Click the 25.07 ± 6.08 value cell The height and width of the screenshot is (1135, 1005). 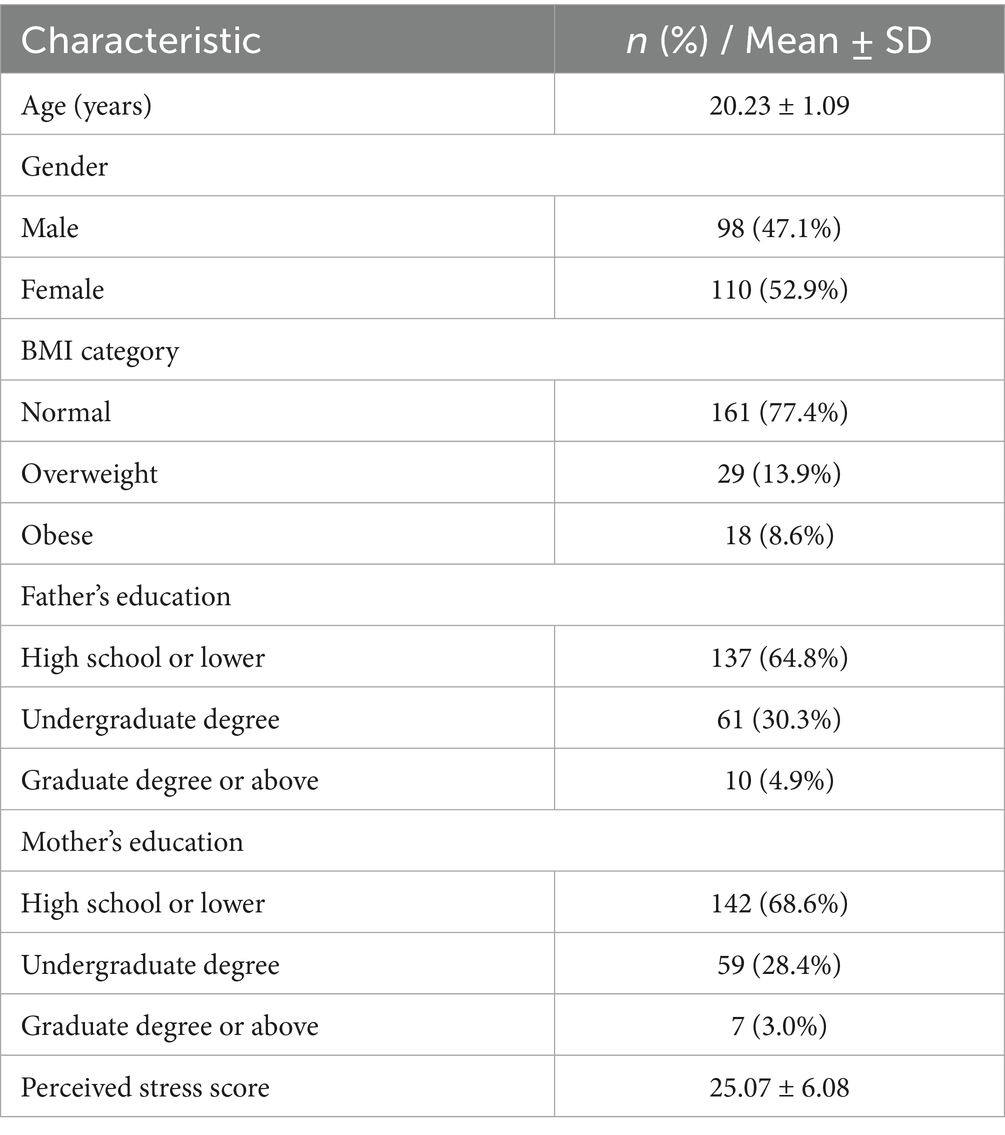coord(779,1087)
